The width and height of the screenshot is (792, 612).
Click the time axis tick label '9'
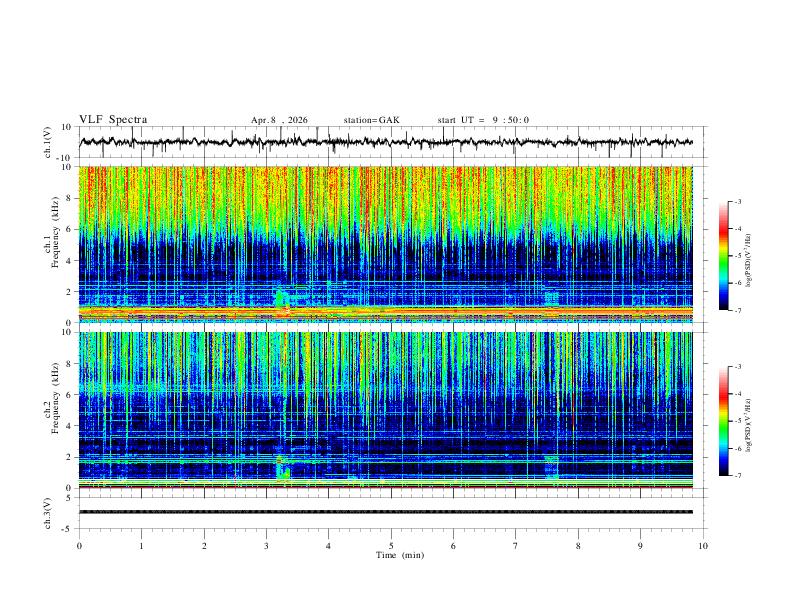point(640,546)
